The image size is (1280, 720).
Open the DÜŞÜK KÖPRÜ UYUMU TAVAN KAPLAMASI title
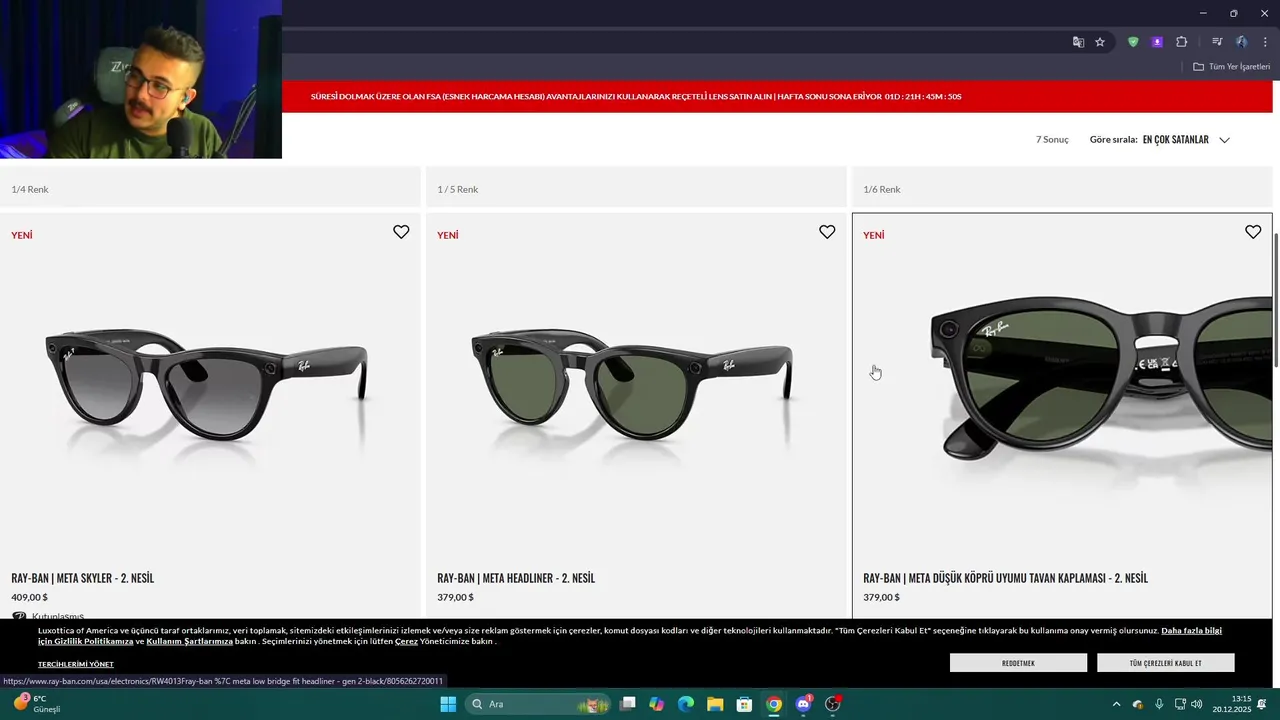(1005, 578)
